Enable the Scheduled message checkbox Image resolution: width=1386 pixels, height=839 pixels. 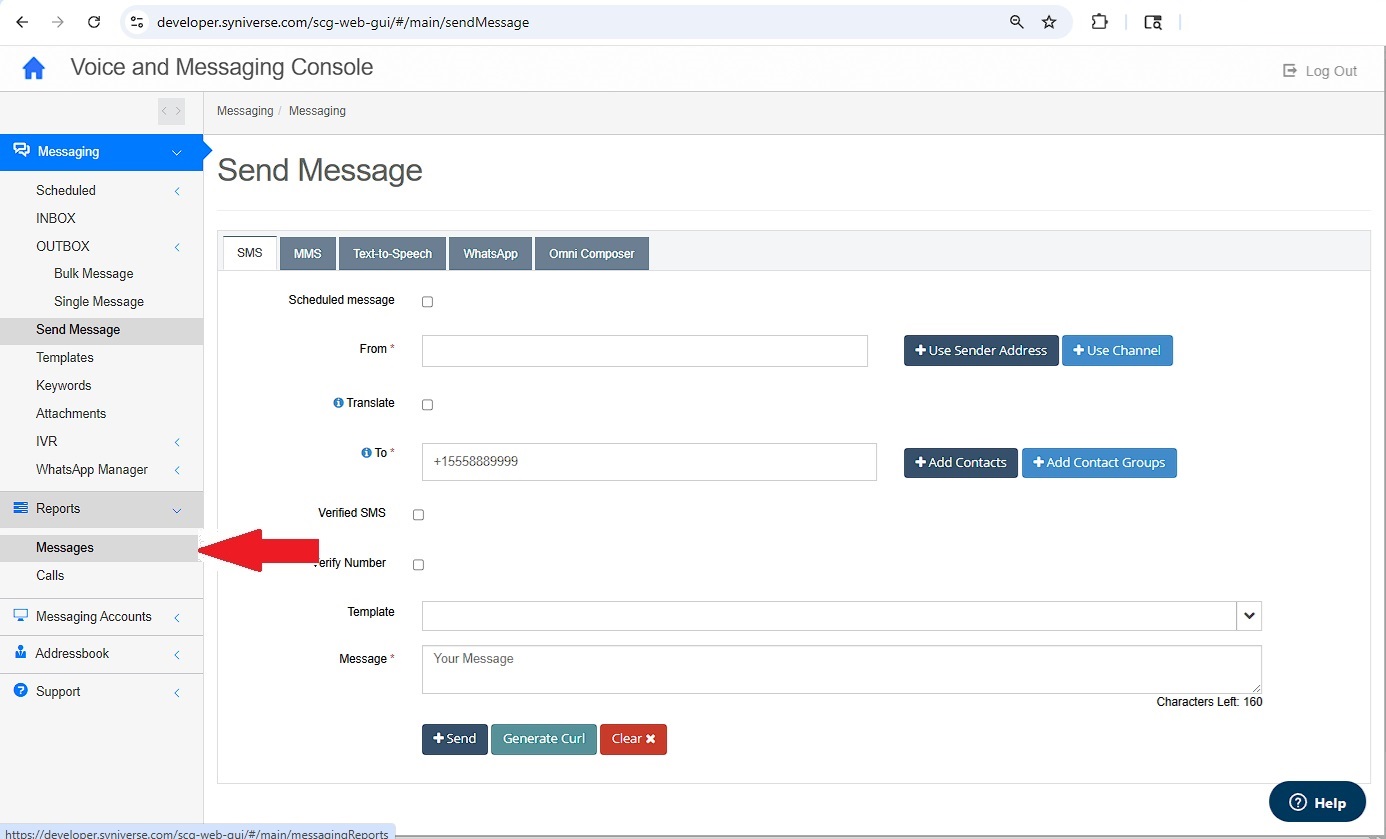(x=428, y=302)
